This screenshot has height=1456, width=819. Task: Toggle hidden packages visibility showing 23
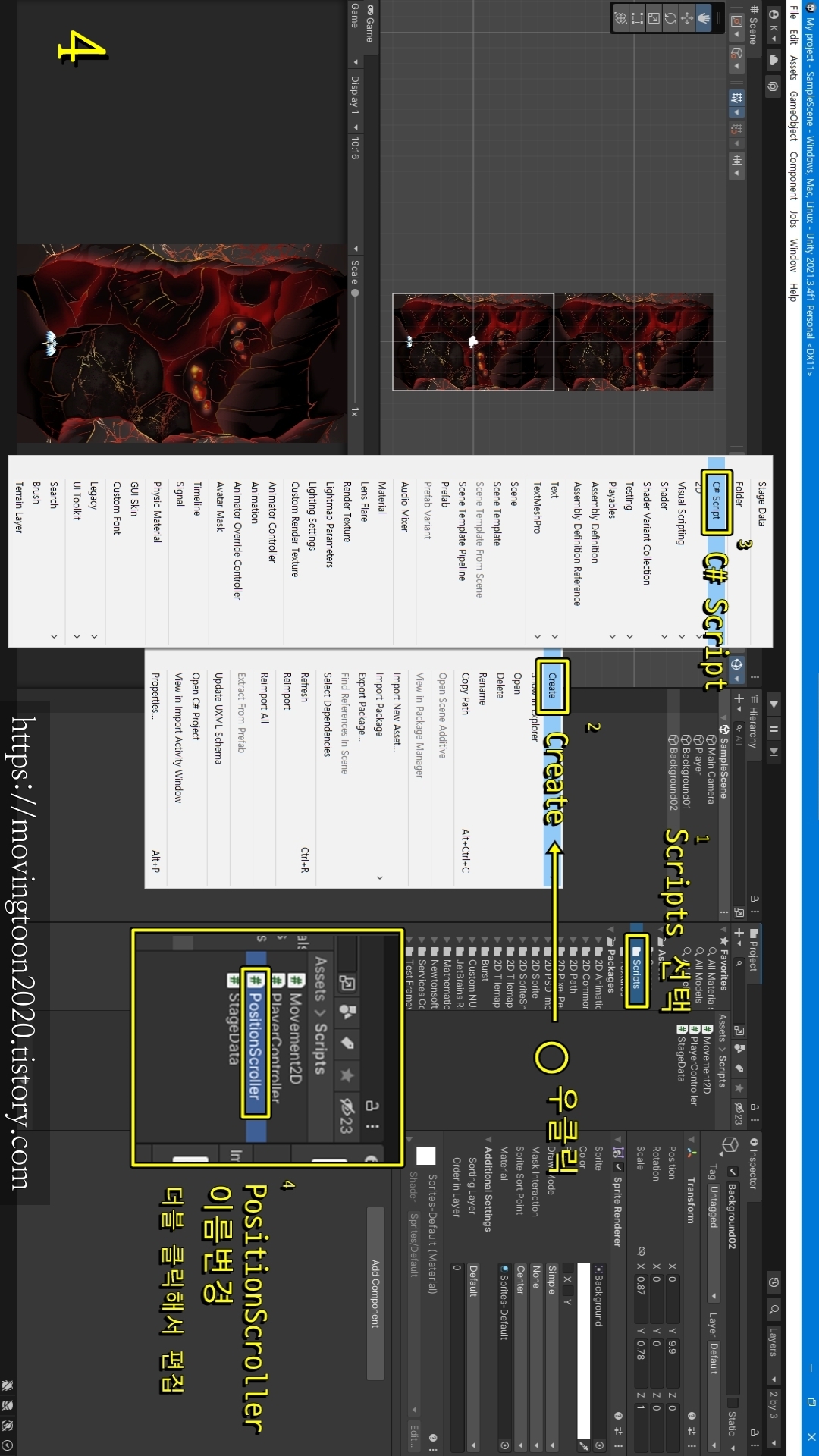tap(738, 1113)
